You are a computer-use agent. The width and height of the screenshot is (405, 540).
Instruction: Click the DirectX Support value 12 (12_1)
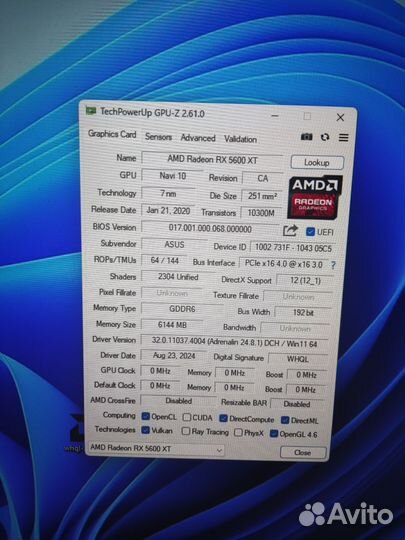click(305, 280)
